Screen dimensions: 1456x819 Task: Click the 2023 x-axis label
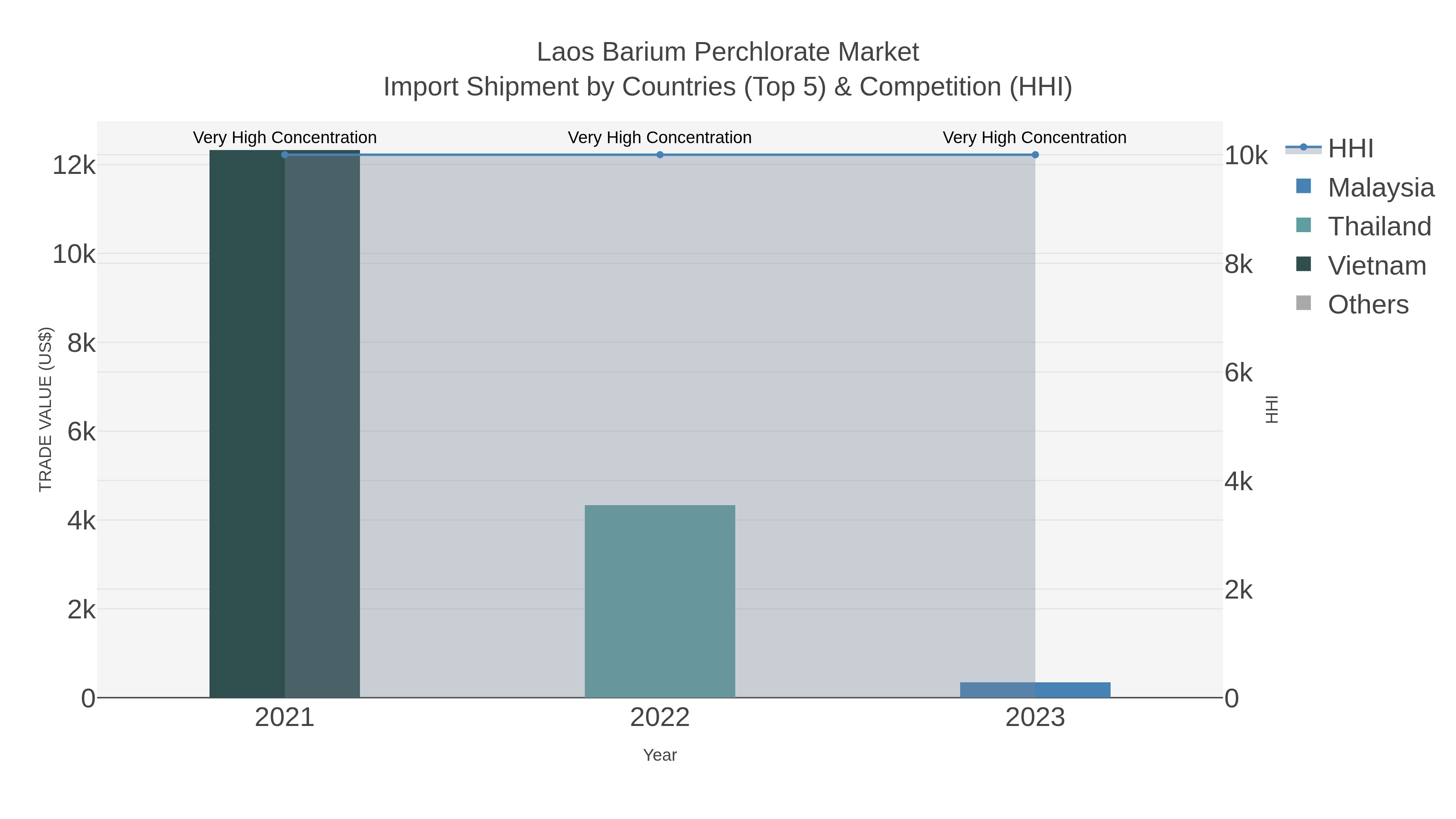click(1035, 718)
